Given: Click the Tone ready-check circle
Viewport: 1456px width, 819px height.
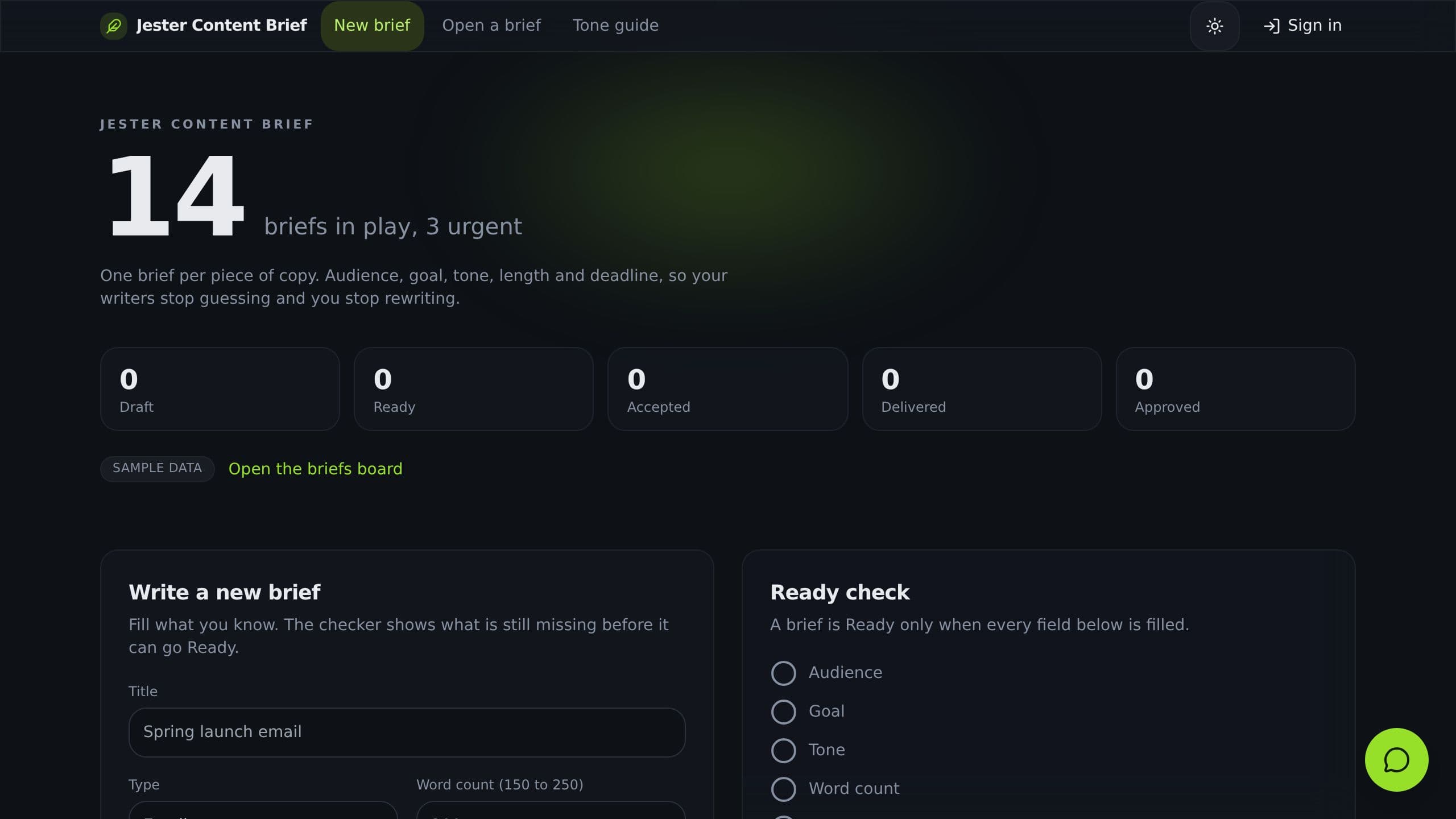Looking at the screenshot, I should tap(783, 750).
